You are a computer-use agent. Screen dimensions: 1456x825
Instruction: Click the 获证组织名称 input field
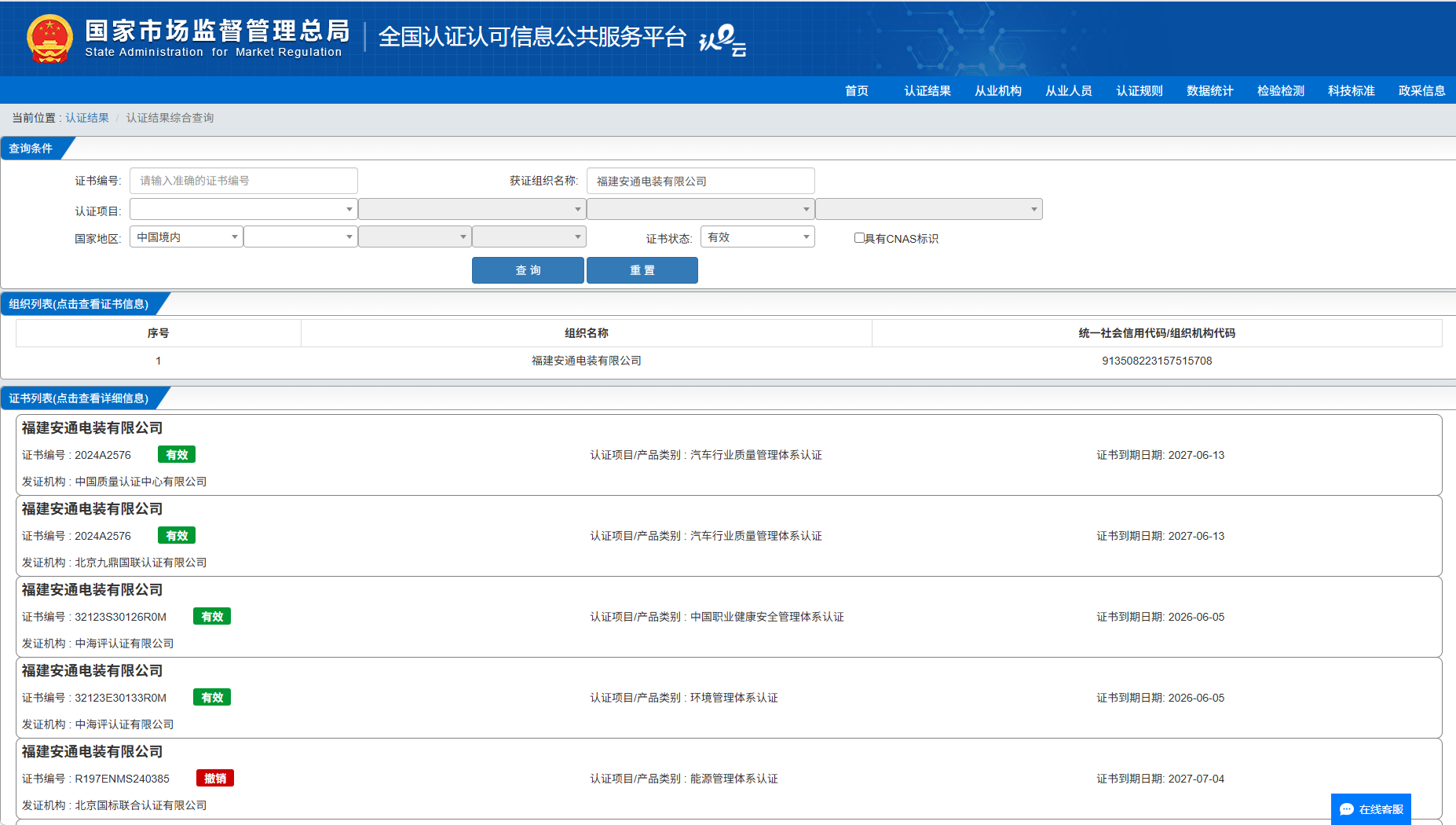click(x=700, y=181)
